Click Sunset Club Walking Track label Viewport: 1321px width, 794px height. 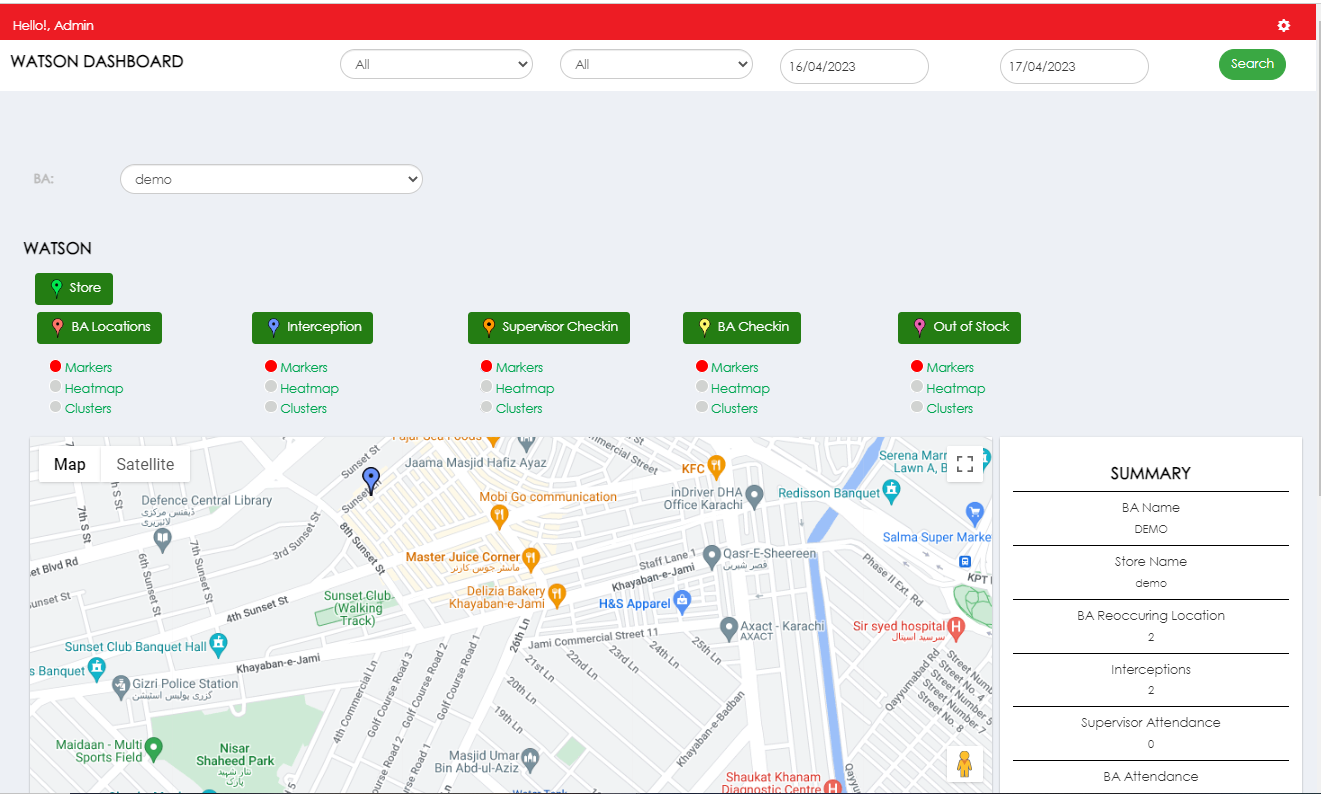pos(359,608)
